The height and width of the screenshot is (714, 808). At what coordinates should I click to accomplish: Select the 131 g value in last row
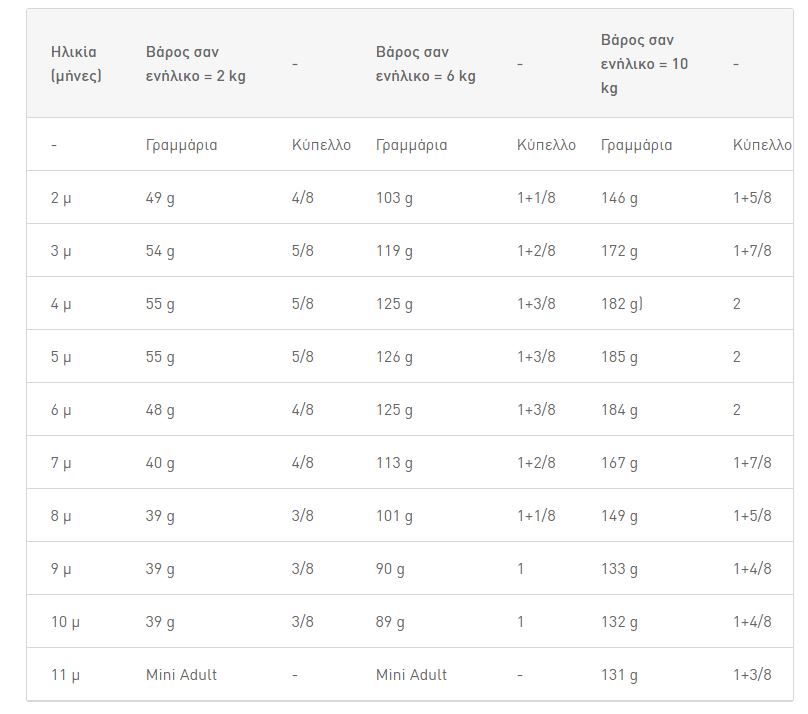(x=619, y=675)
